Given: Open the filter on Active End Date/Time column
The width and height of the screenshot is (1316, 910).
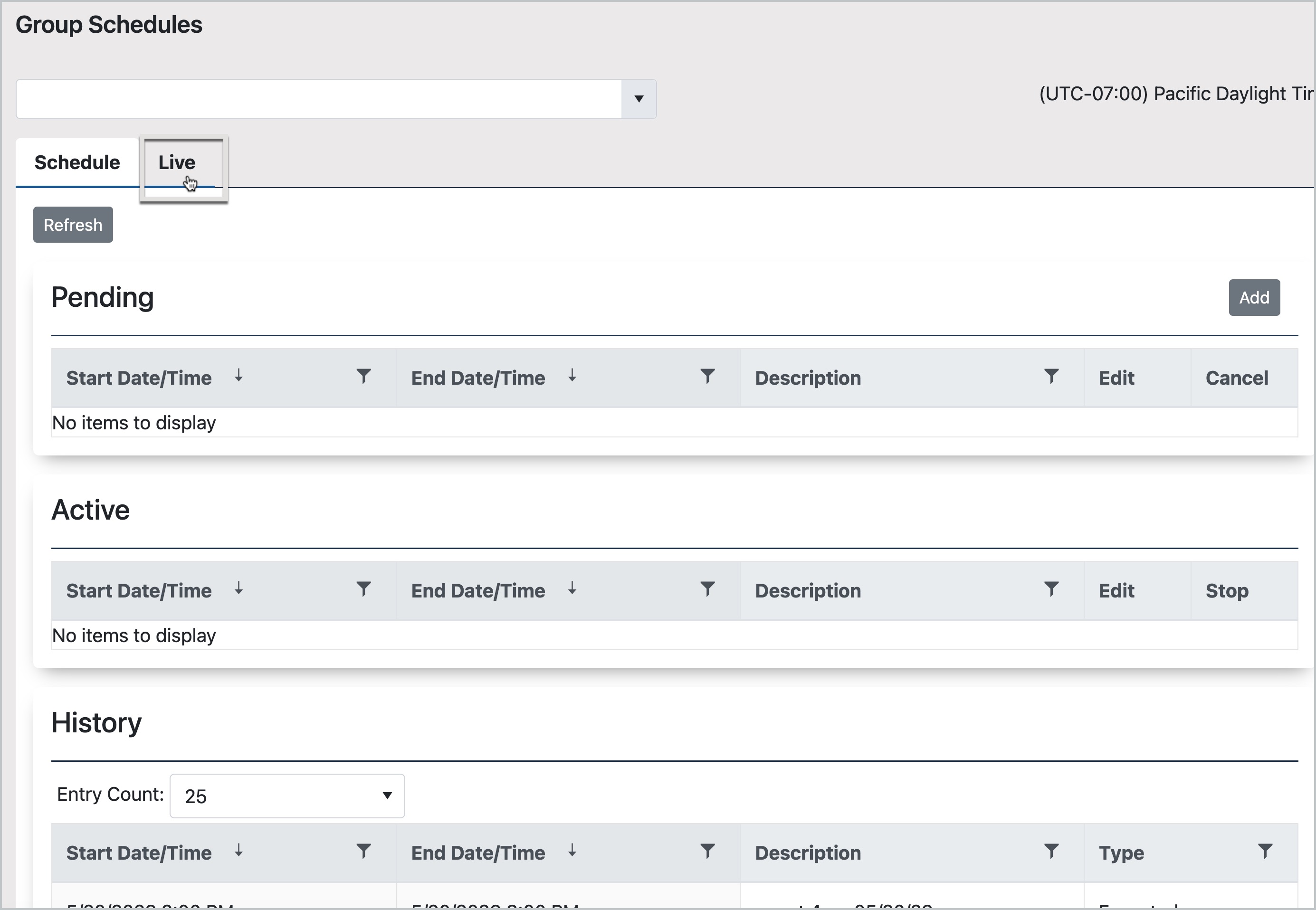Looking at the screenshot, I should point(707,588).
